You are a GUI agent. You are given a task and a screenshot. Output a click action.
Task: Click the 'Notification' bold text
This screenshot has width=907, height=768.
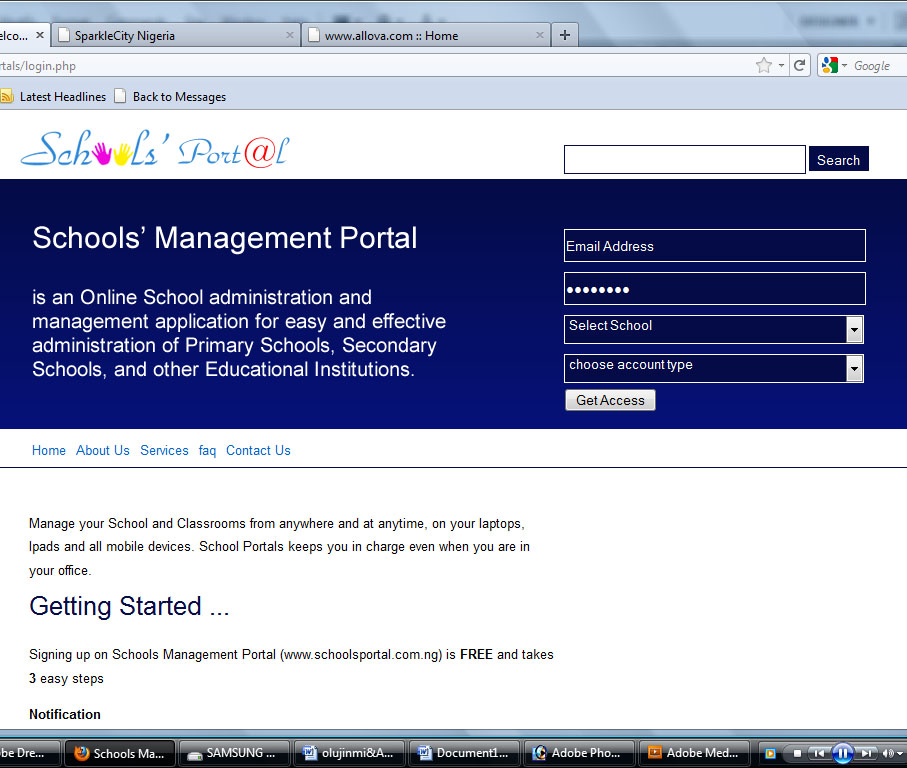[x=65, y=714]
